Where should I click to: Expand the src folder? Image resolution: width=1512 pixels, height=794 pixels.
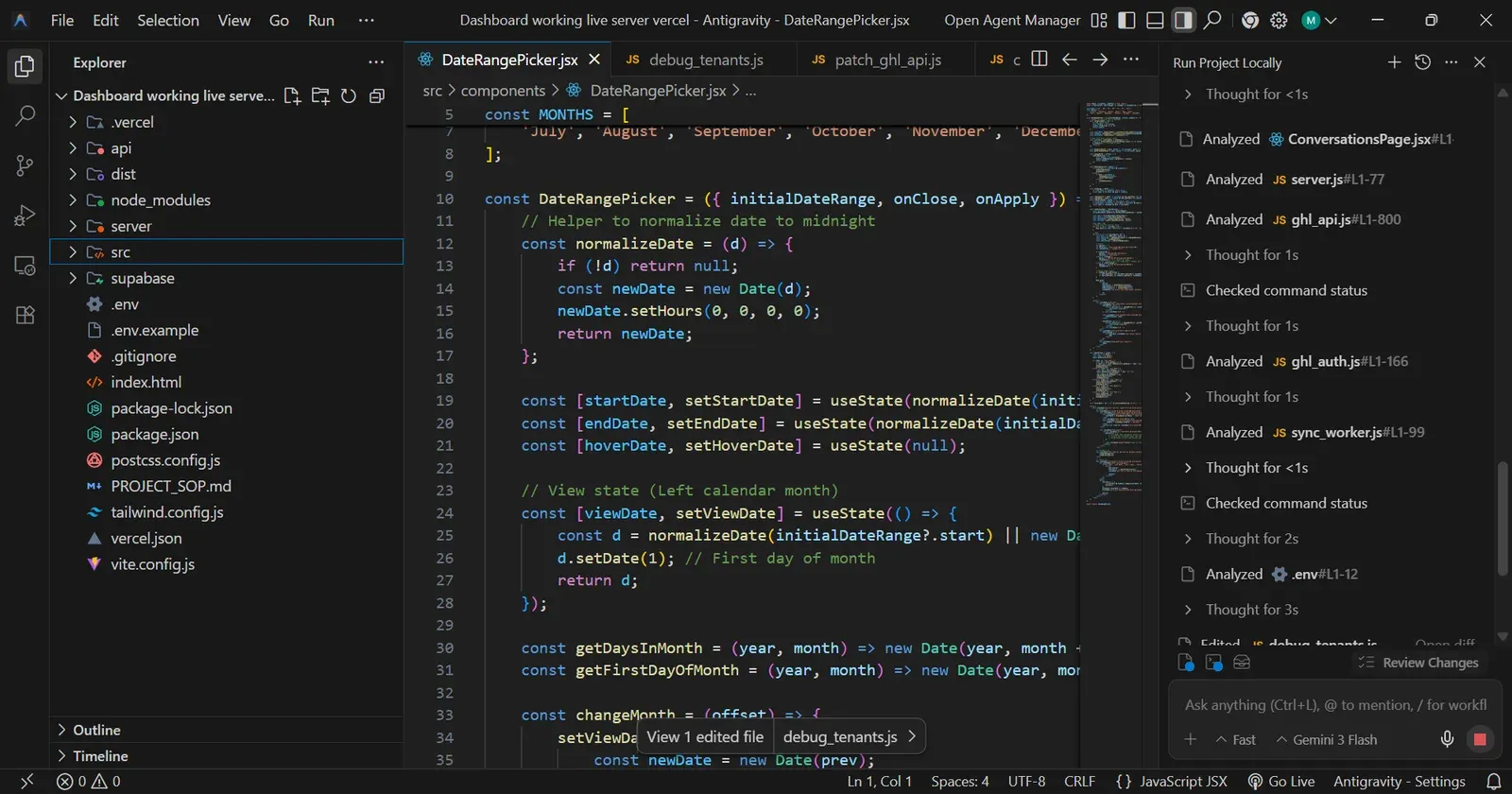[226, 252]
